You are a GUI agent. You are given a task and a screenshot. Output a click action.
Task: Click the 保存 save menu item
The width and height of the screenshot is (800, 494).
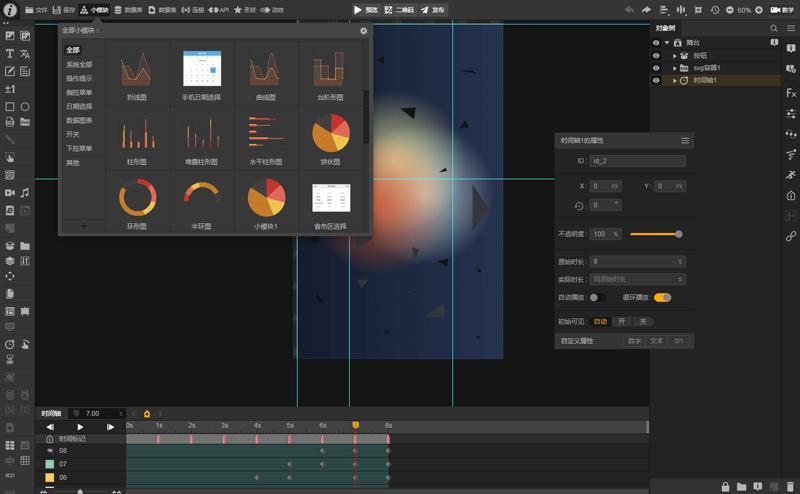[64, 10]
